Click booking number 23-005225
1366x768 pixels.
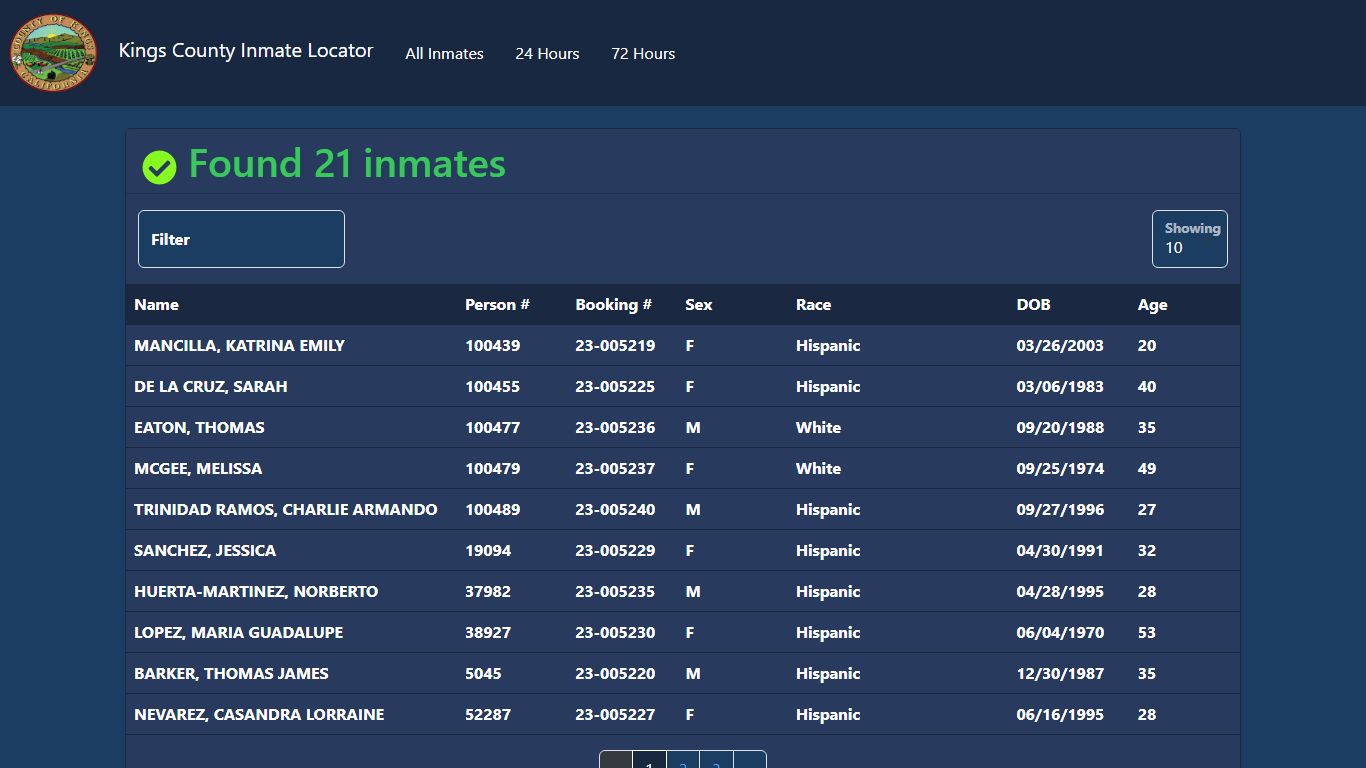coord(615,387)
